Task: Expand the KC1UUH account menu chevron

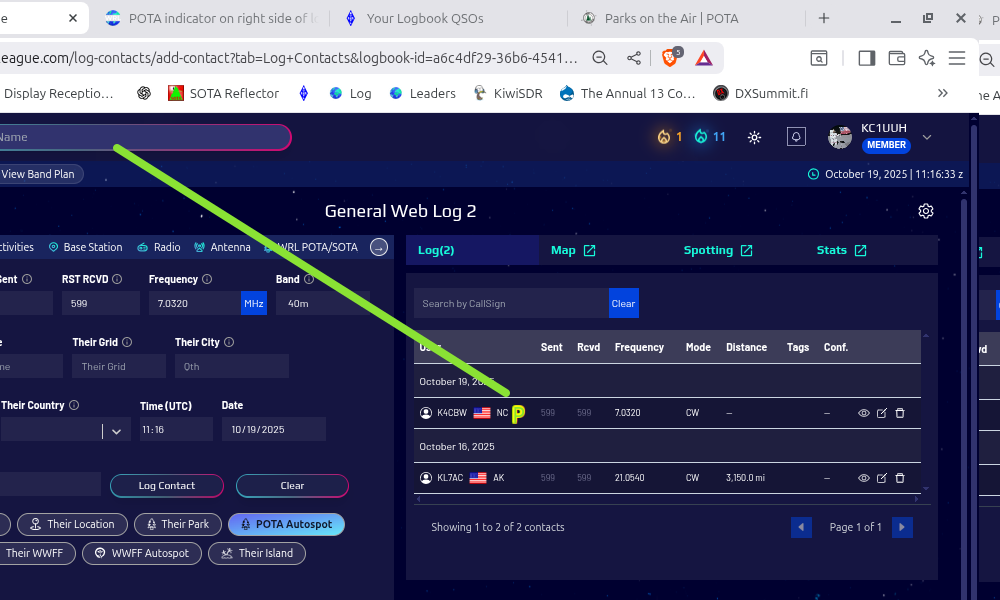Action: point(927,137)
